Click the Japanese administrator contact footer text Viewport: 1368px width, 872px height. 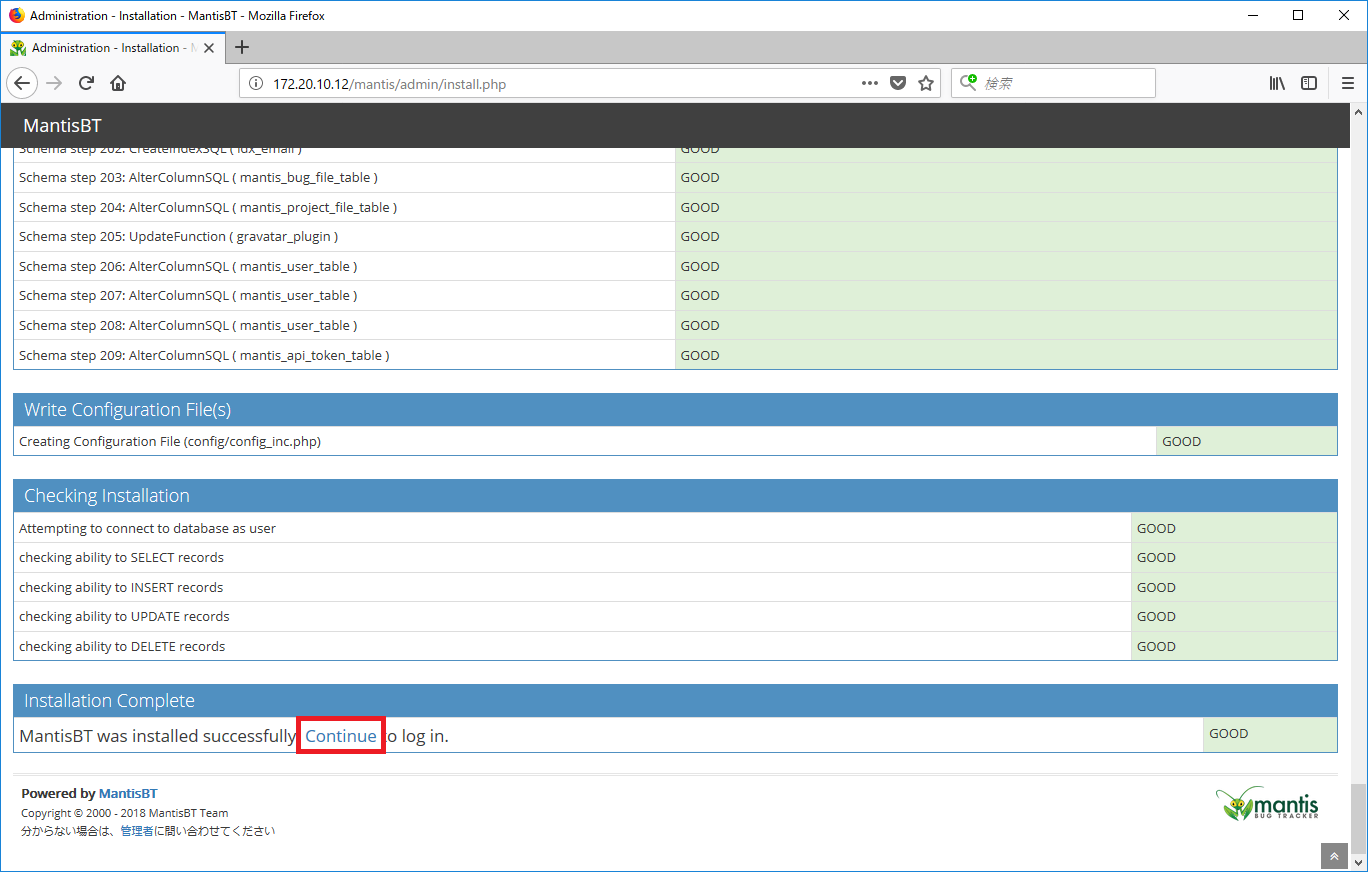(148, 831)
